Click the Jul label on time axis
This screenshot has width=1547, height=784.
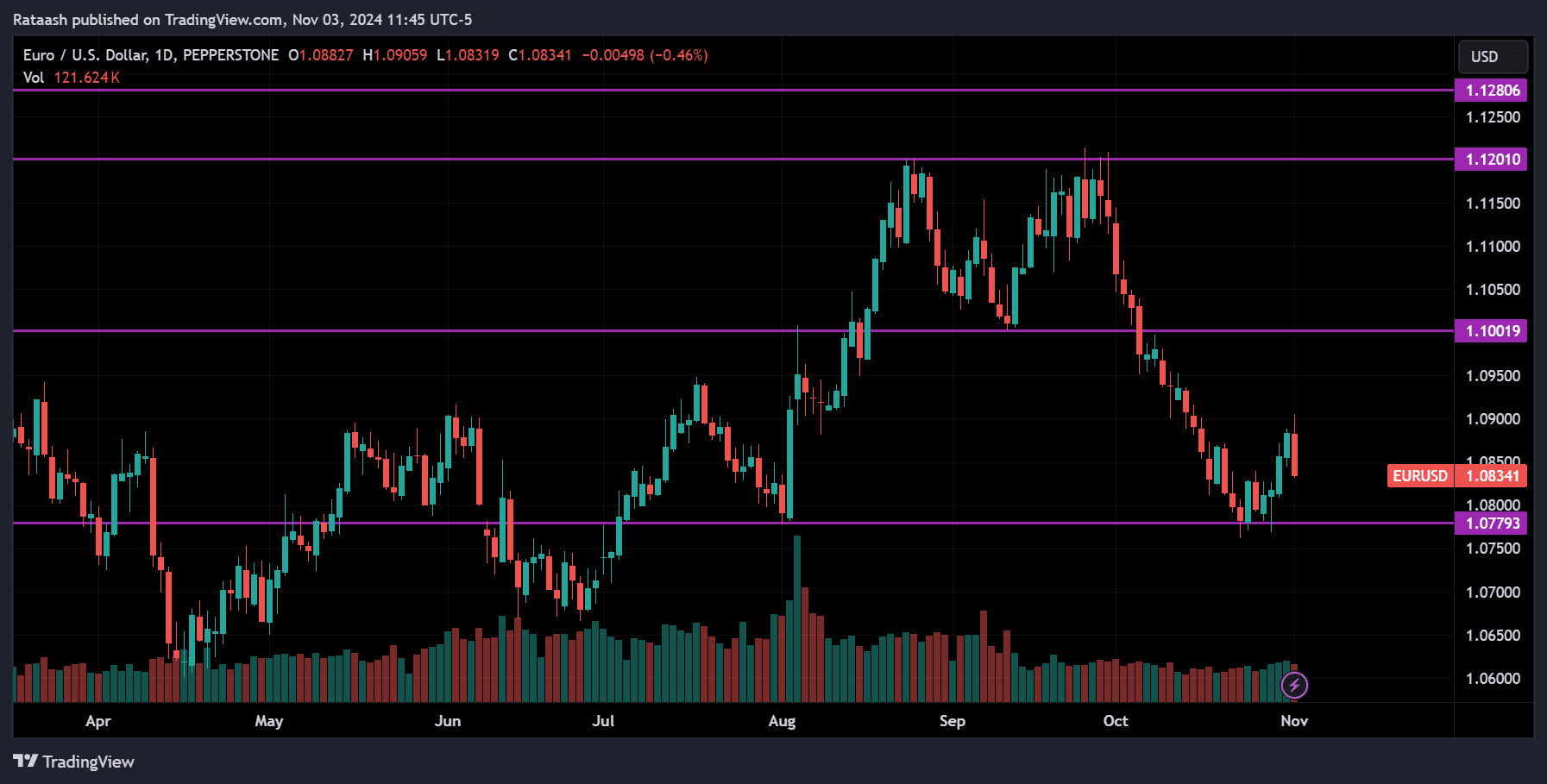603,721
